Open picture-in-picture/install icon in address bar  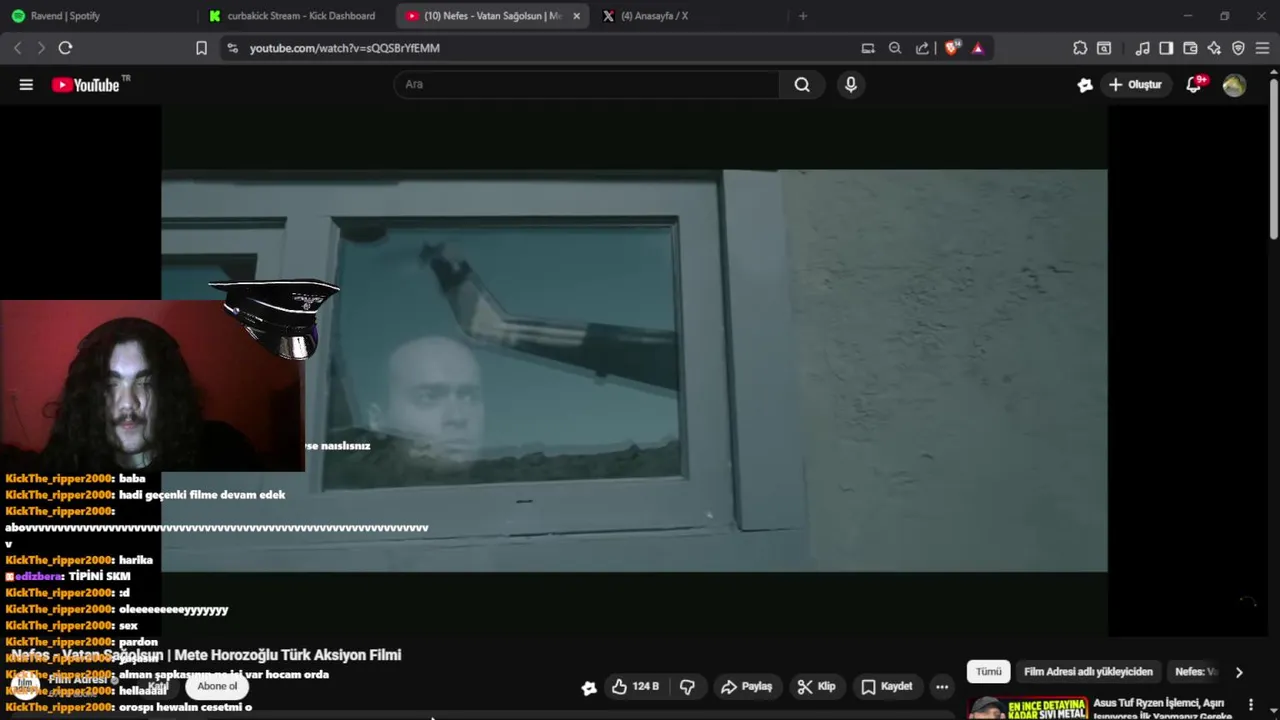click(x=868, y=48)
